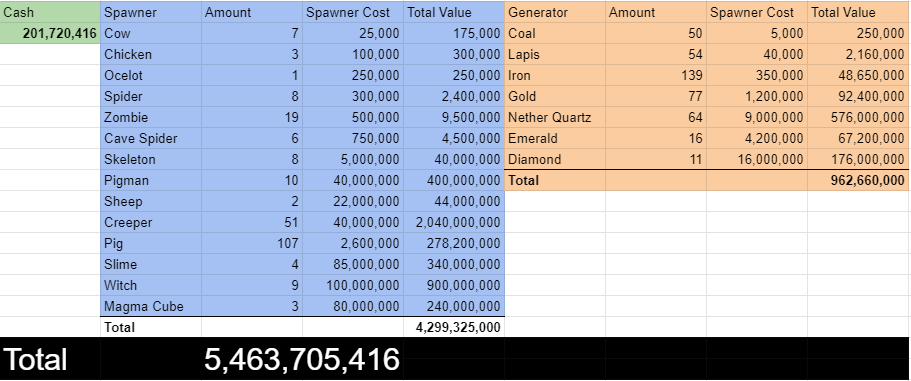Screen dimensions: 911x381
Task: Select the Spawner column header cell
Action: click(x=151, y=12)
